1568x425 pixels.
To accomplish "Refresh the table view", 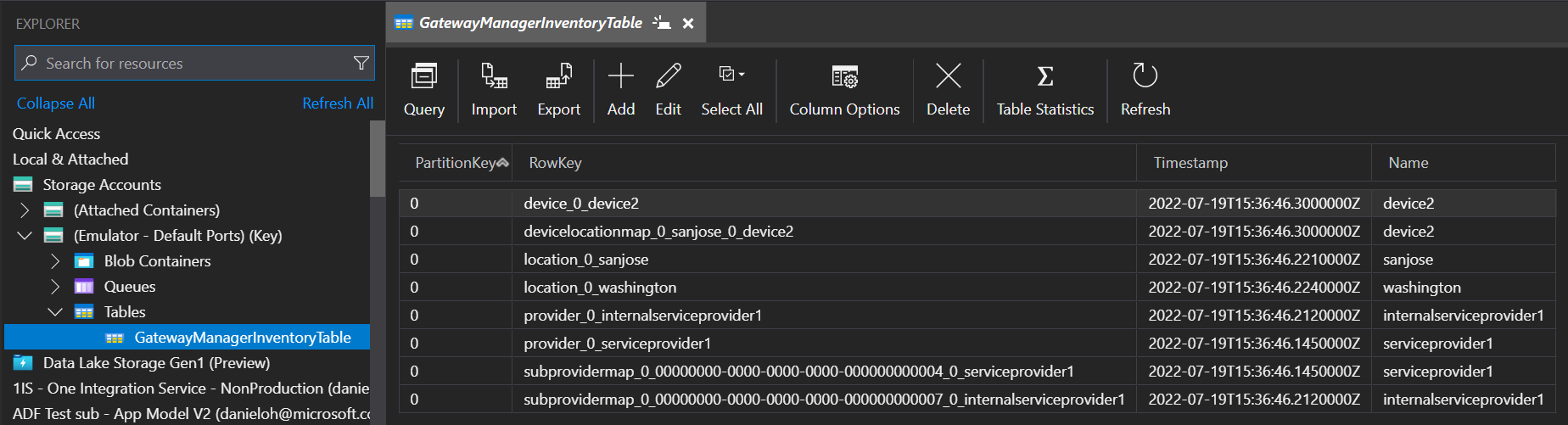I will 1145,91.
